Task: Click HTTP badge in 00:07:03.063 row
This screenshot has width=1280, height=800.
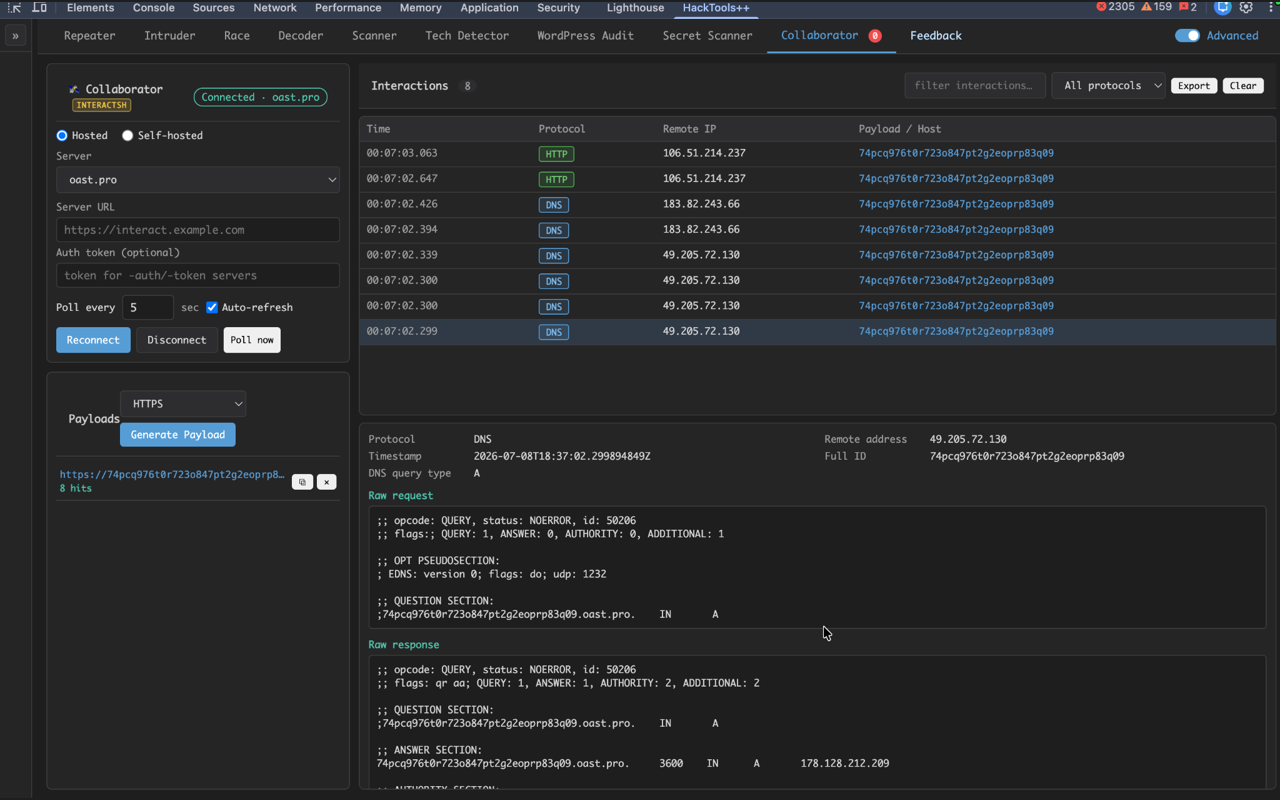Action: 556,154
